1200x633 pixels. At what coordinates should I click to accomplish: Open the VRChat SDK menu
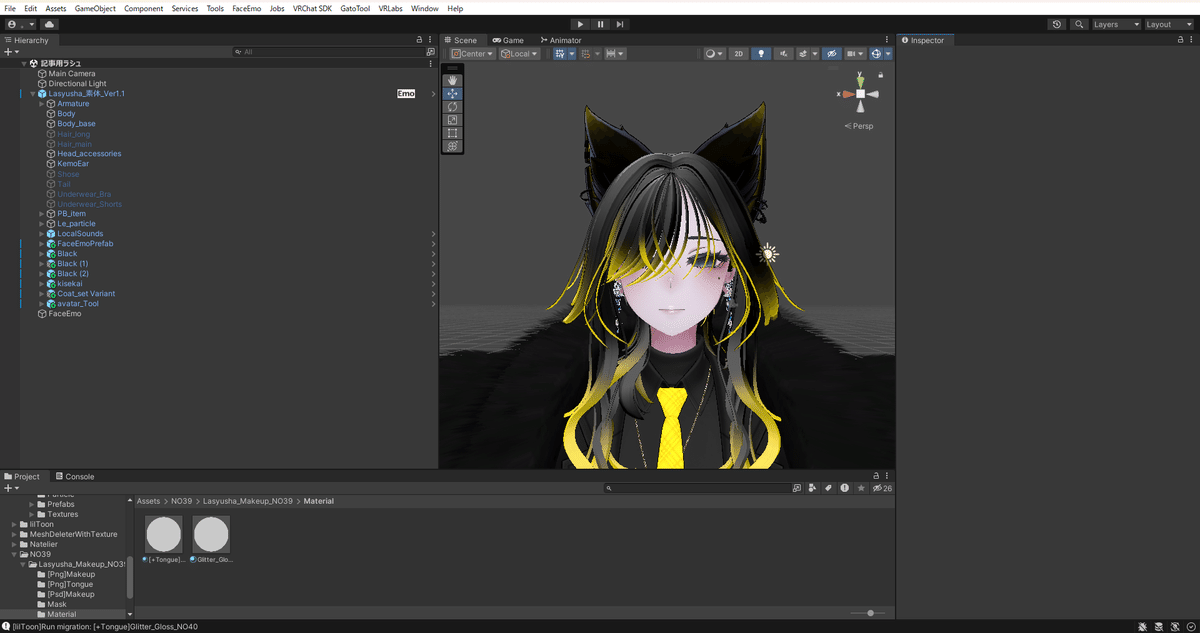(x=312, y=8)
